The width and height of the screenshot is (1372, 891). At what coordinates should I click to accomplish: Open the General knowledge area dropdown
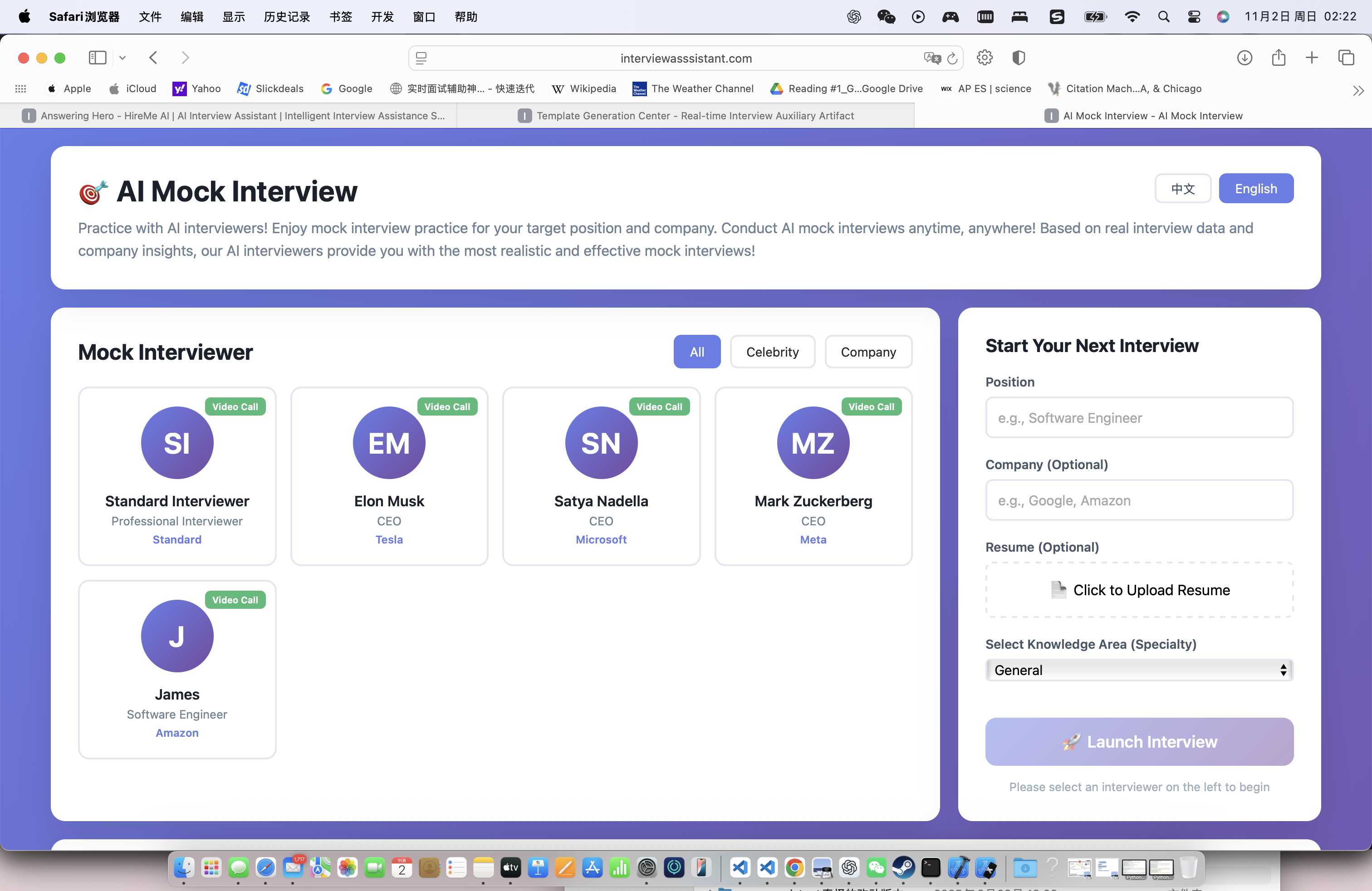coord(1138,670)
